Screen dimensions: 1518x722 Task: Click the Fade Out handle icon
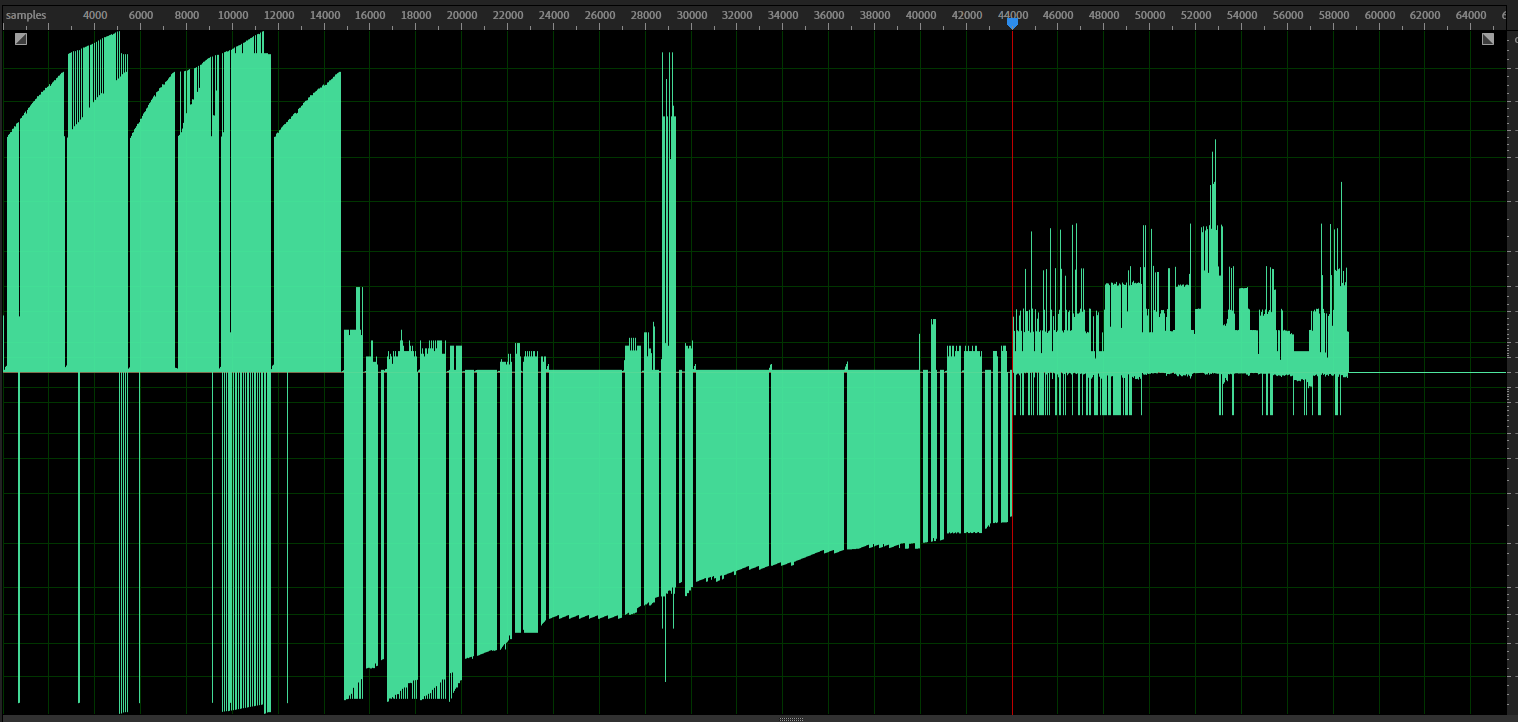coord(1487,39)
